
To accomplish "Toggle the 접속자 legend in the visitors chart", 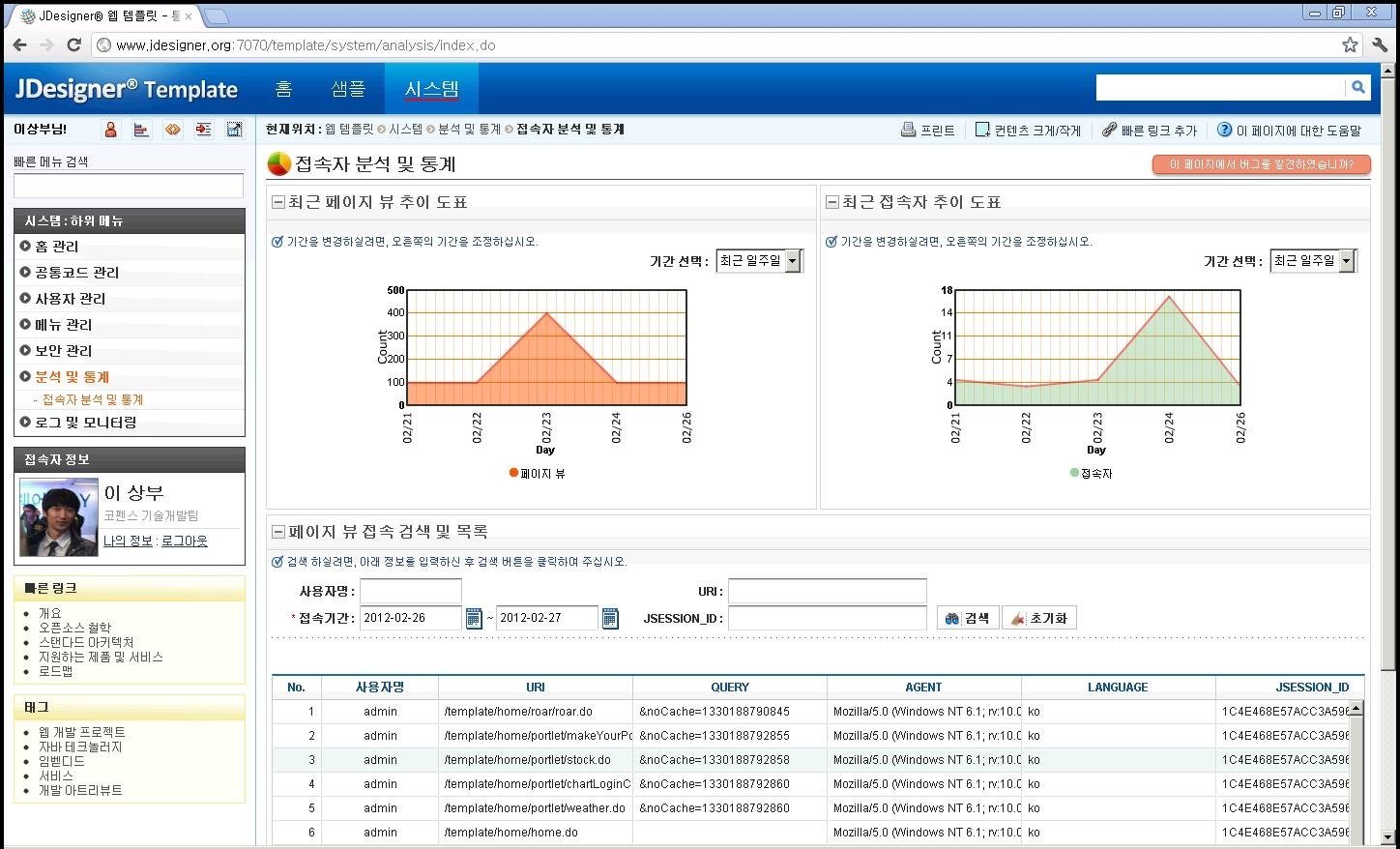I will tap(1092, 474).
